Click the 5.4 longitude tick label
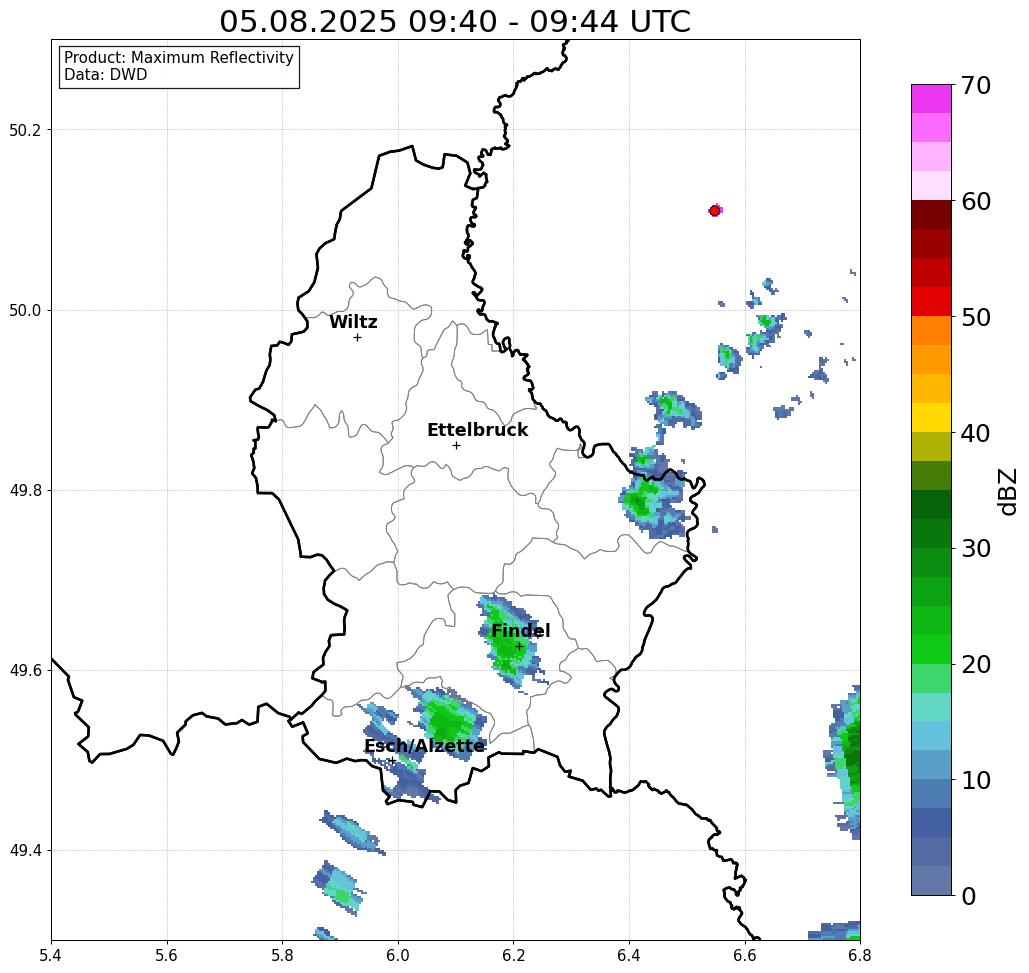 [x=51, y=955]
